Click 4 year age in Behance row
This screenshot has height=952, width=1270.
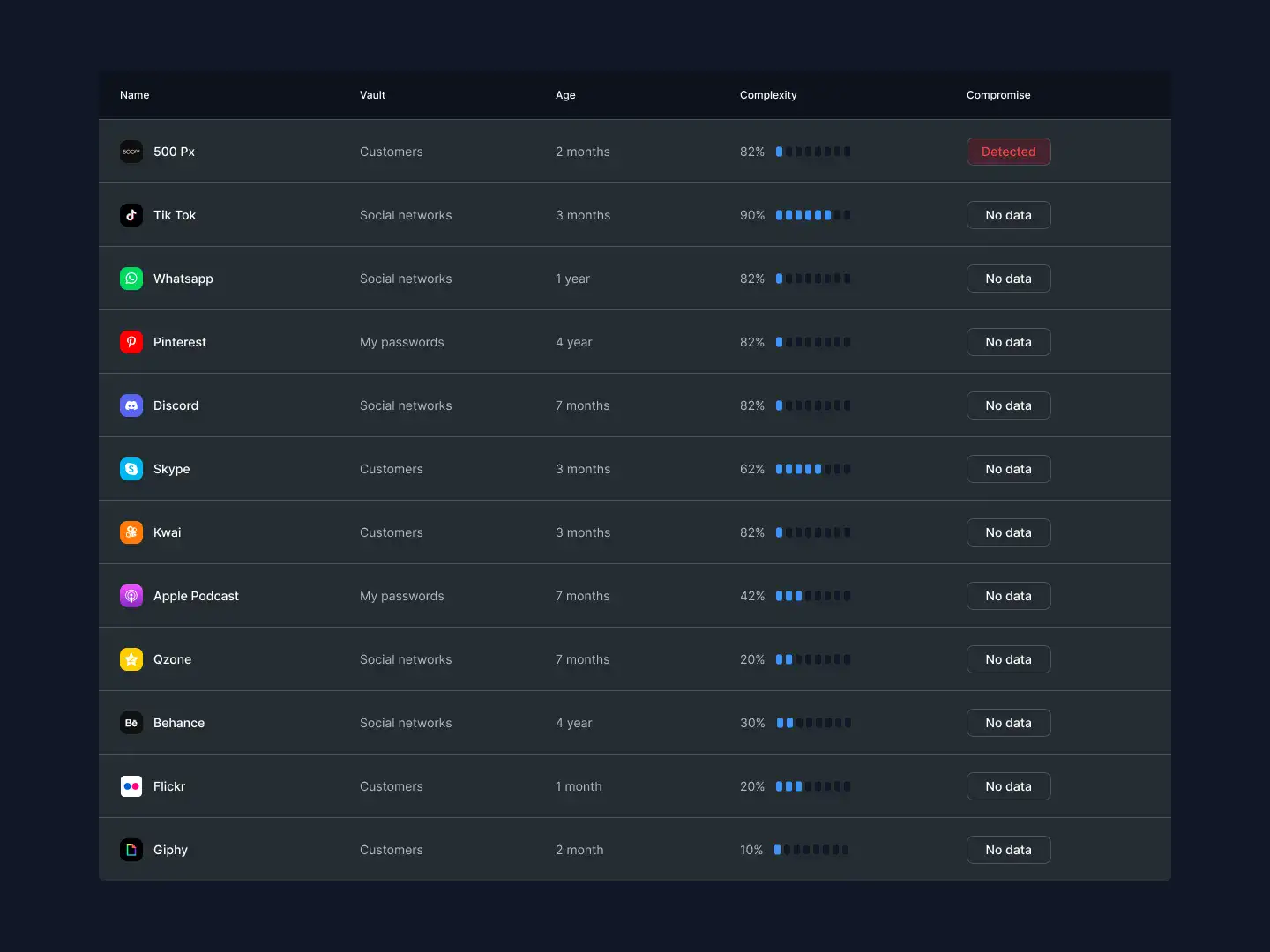(574, 723)
